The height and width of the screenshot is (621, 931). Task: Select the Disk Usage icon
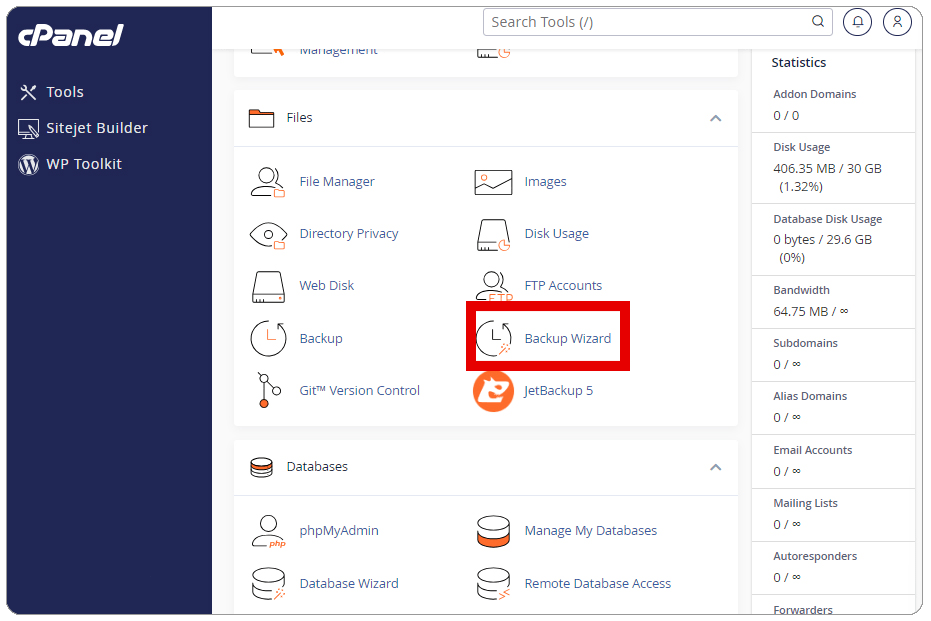click(493, 234)
